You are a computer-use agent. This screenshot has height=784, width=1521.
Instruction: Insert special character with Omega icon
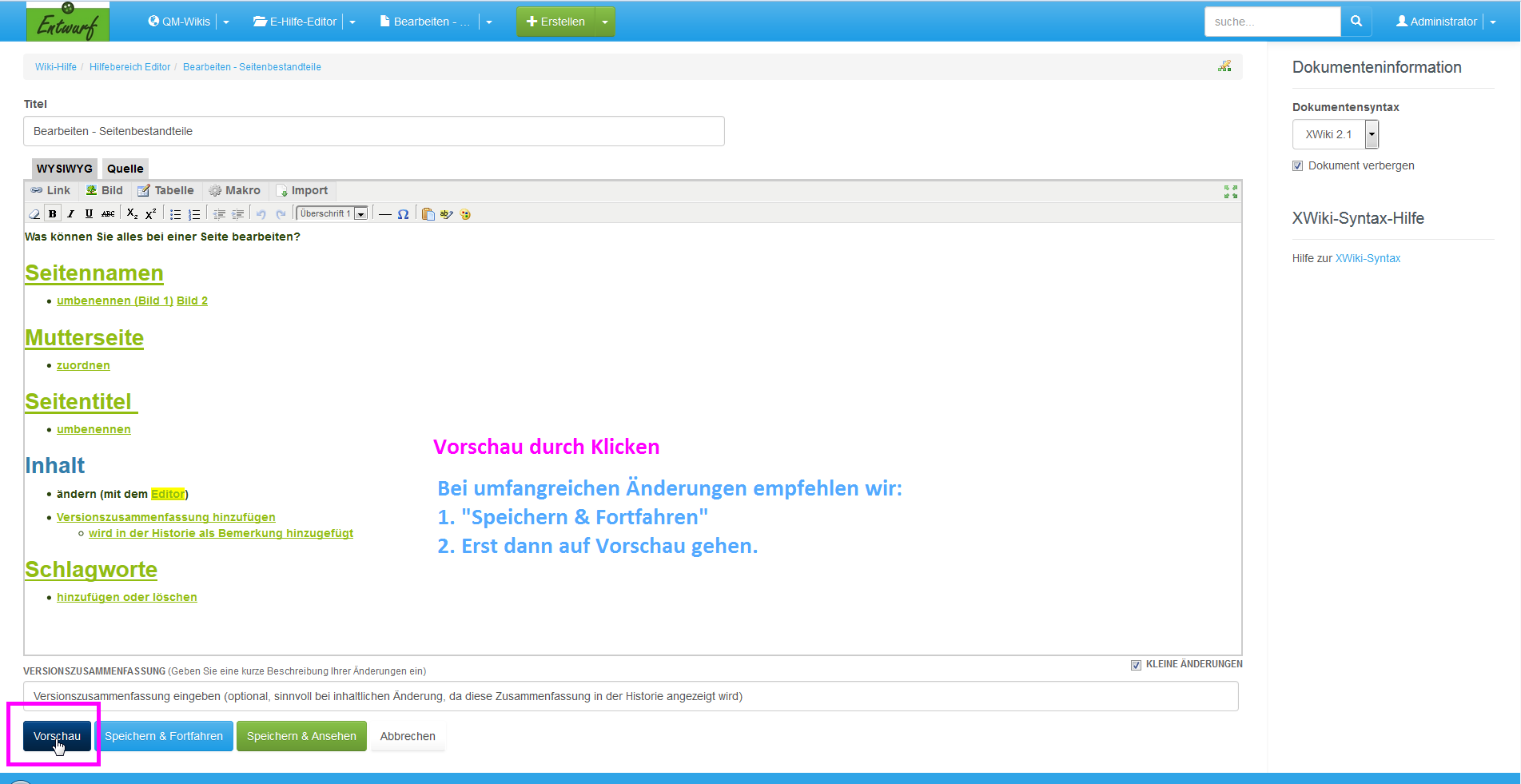tap(403, 214)
